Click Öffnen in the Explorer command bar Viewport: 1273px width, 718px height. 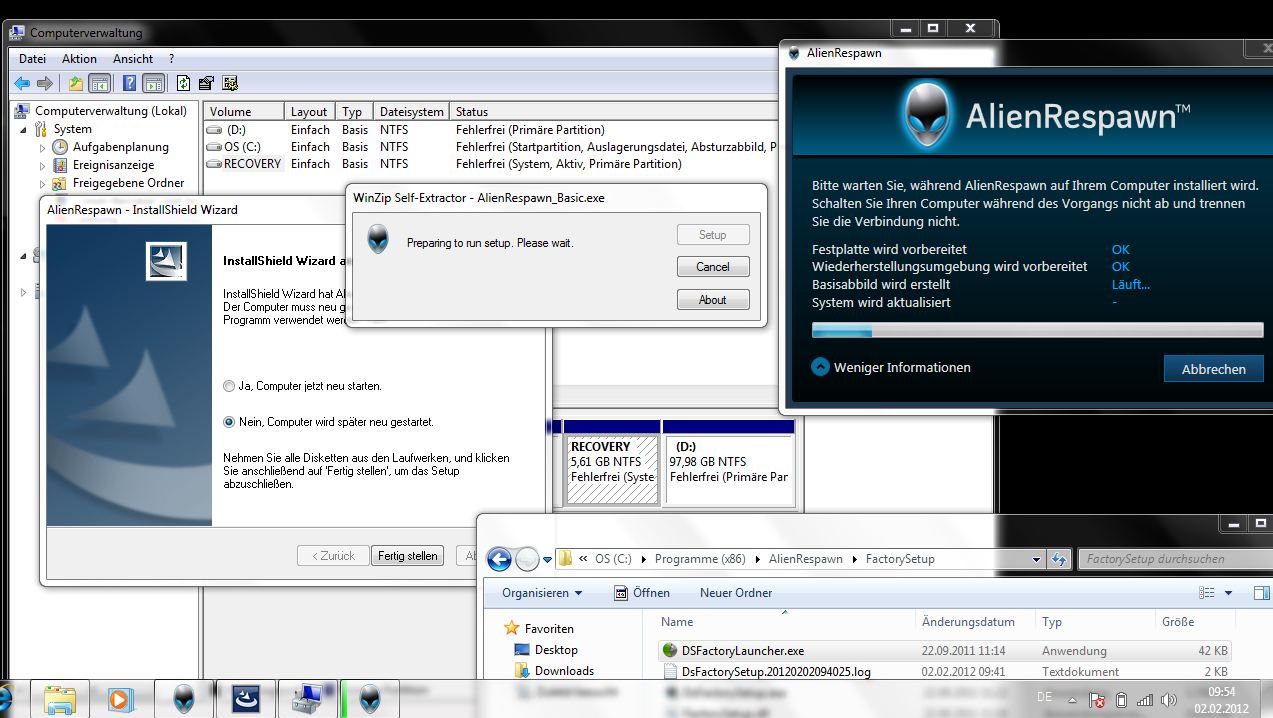(x=641, y=593)
